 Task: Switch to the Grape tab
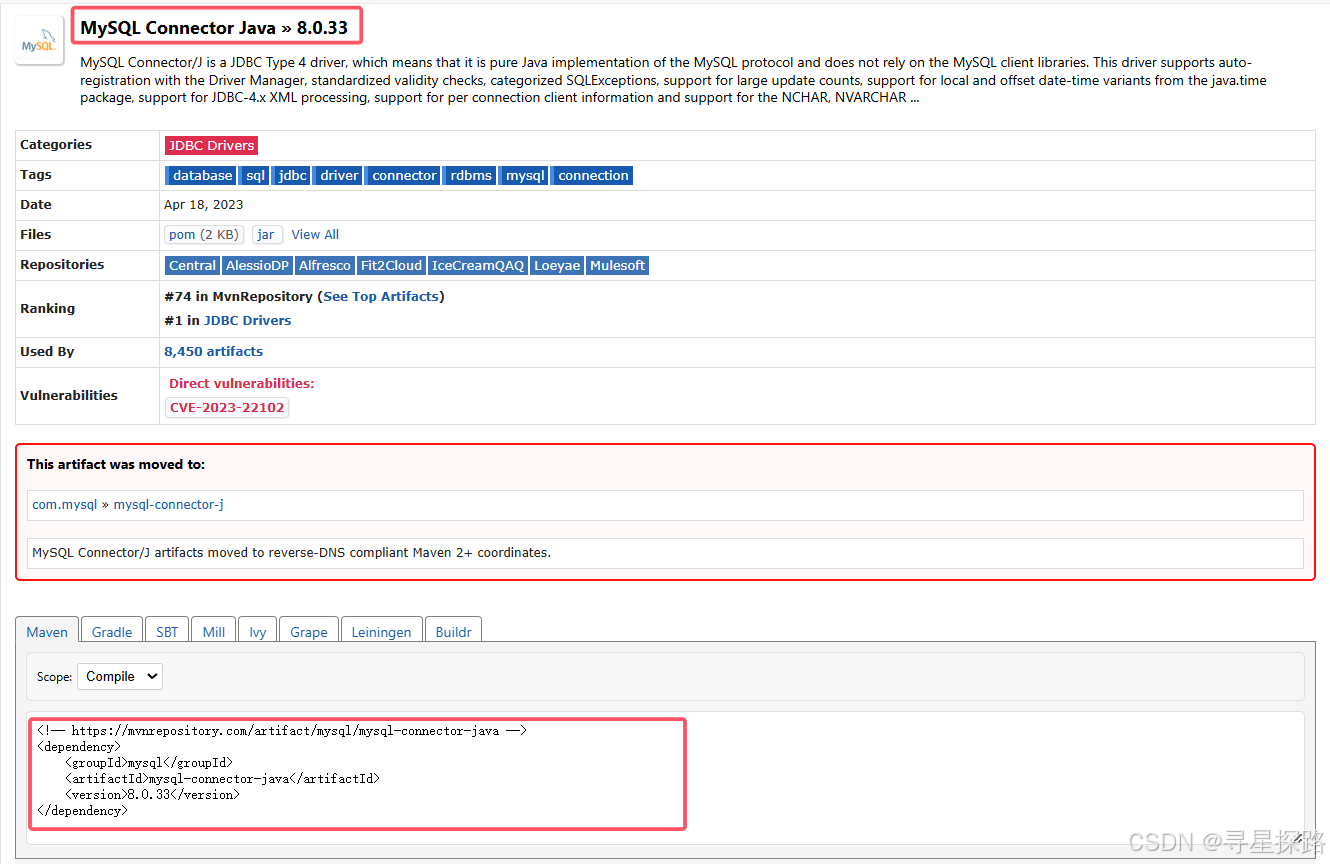[309, 632]
